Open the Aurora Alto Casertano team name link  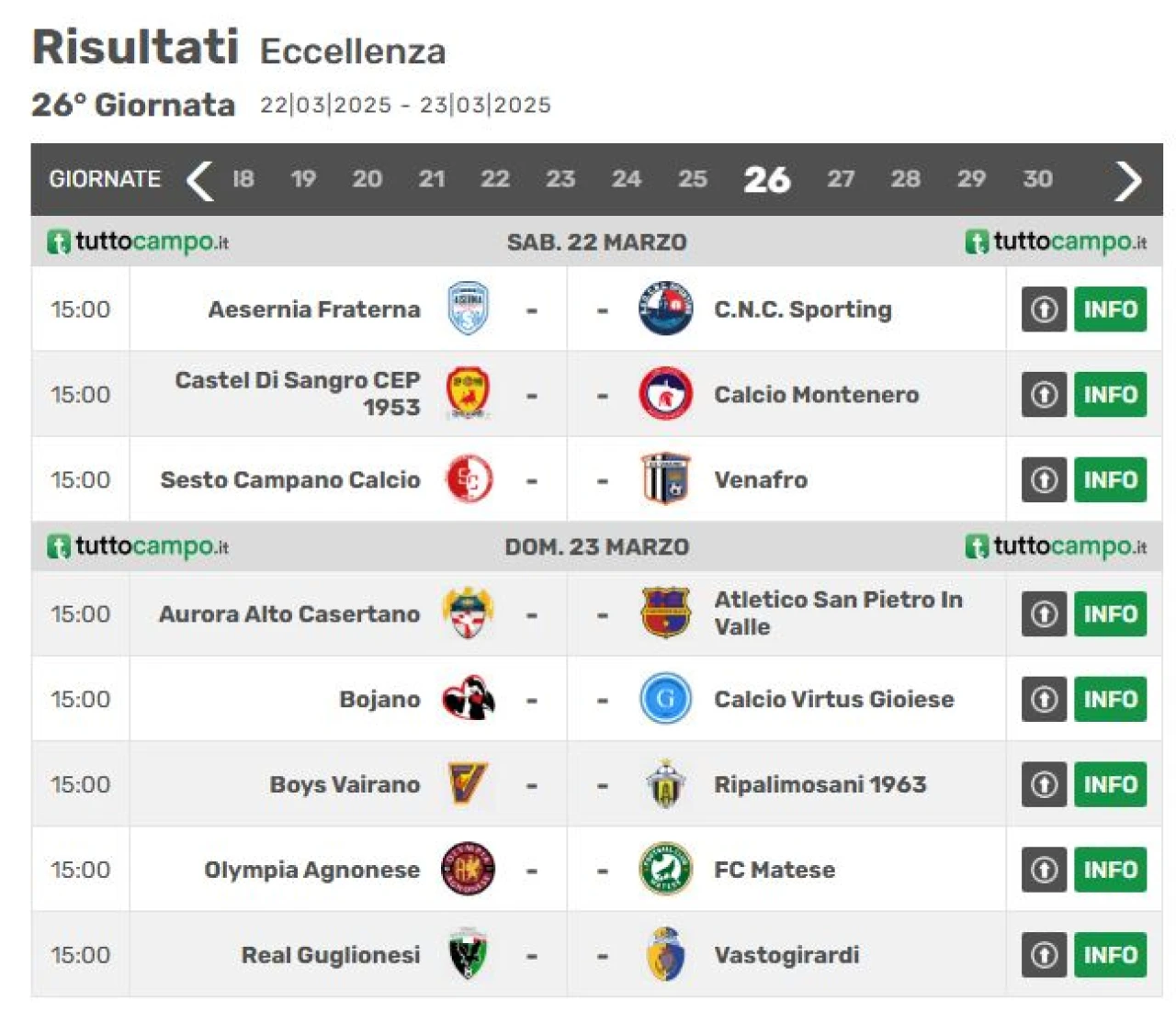pos(289,613)
